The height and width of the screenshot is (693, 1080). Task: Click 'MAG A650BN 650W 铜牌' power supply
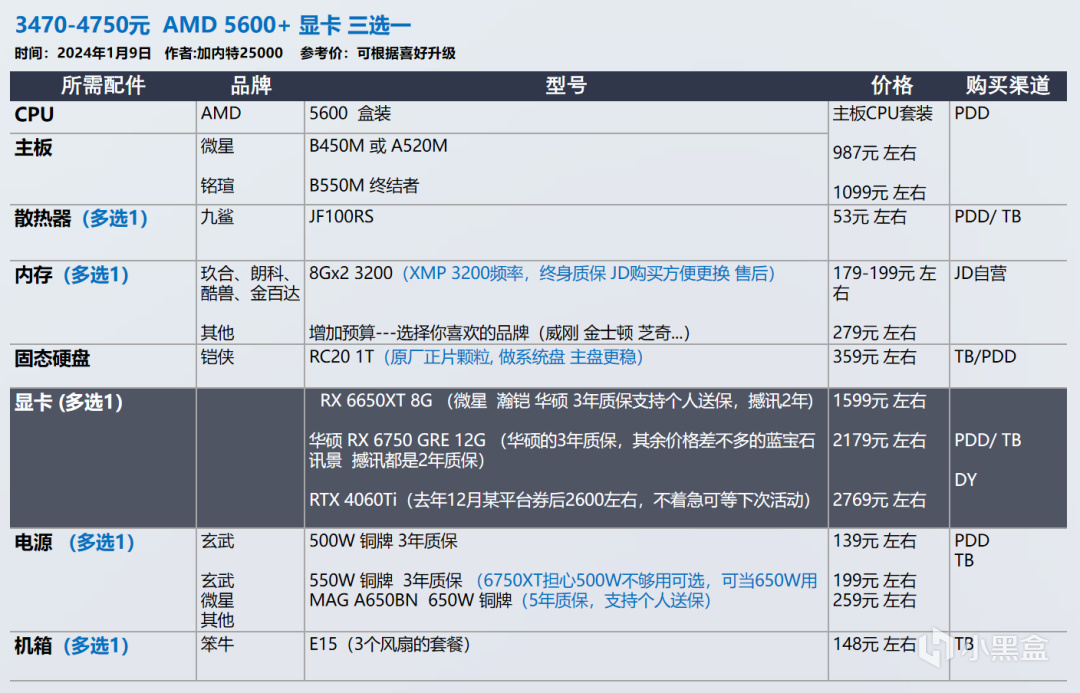[x=411, y=601]
